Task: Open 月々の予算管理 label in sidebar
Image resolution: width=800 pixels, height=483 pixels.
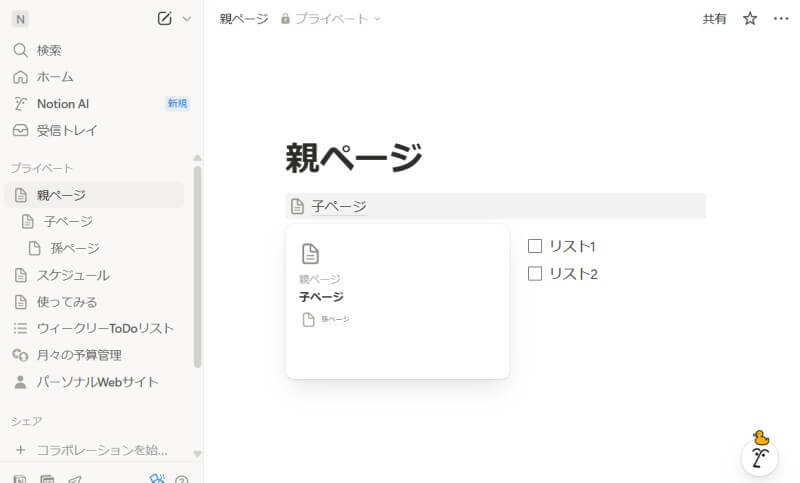Action: coord(79,355)
